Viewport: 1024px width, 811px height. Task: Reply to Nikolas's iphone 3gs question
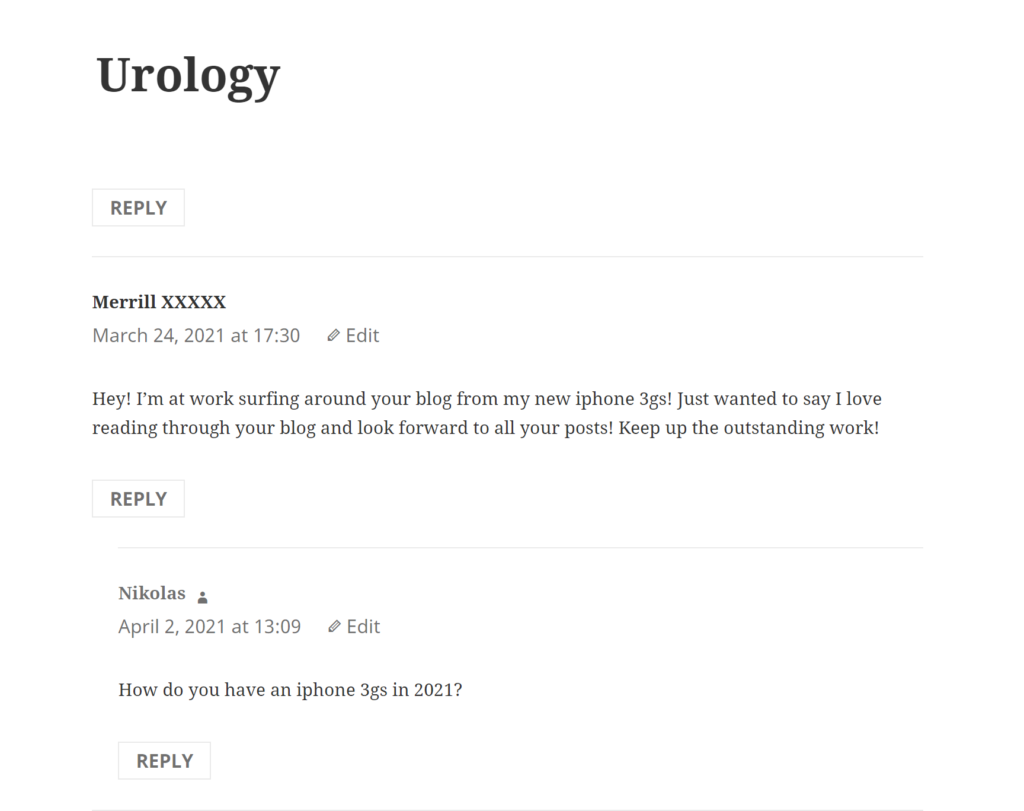click(x=165, y=761)
